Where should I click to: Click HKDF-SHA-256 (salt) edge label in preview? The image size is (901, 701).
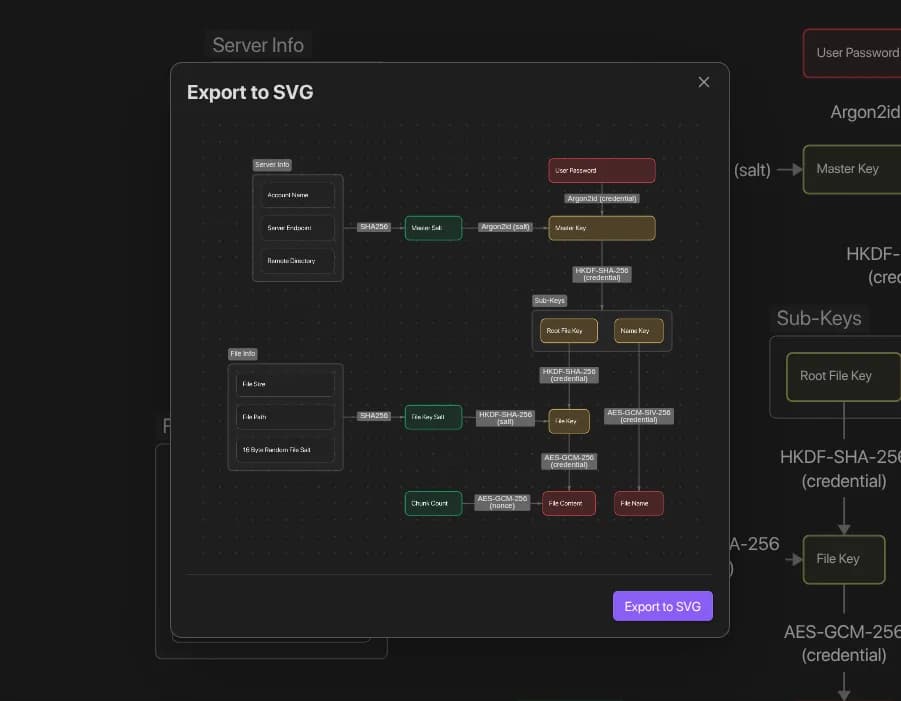(x=505, y=418)
